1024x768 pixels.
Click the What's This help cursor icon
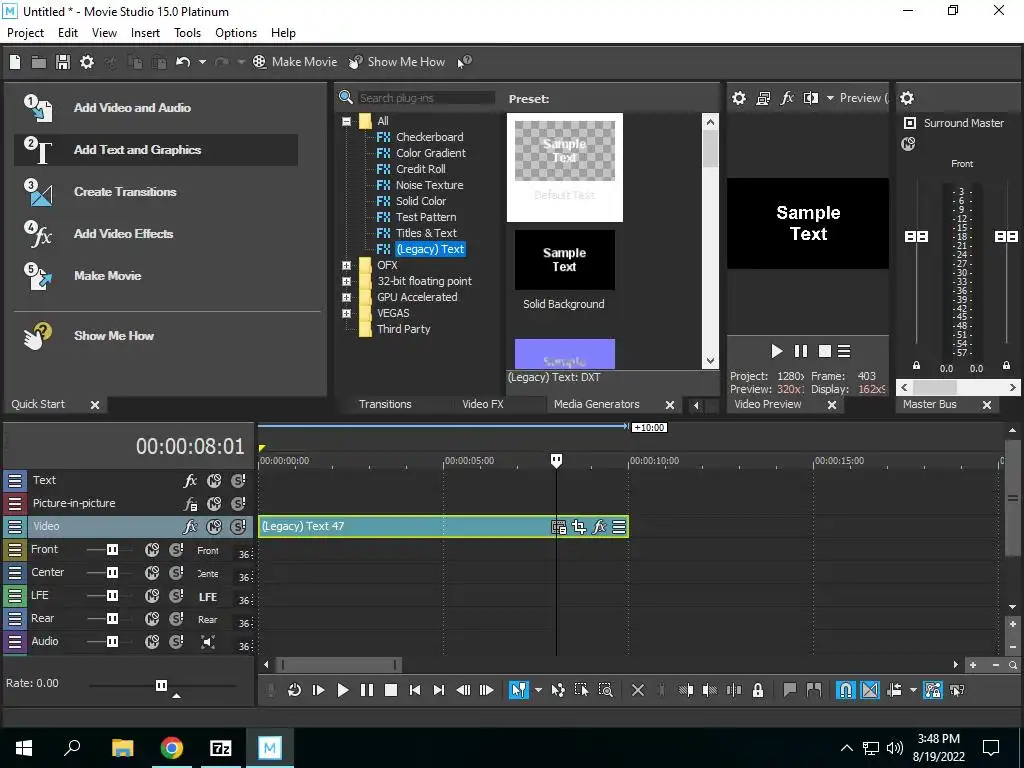tap(464, 62)
